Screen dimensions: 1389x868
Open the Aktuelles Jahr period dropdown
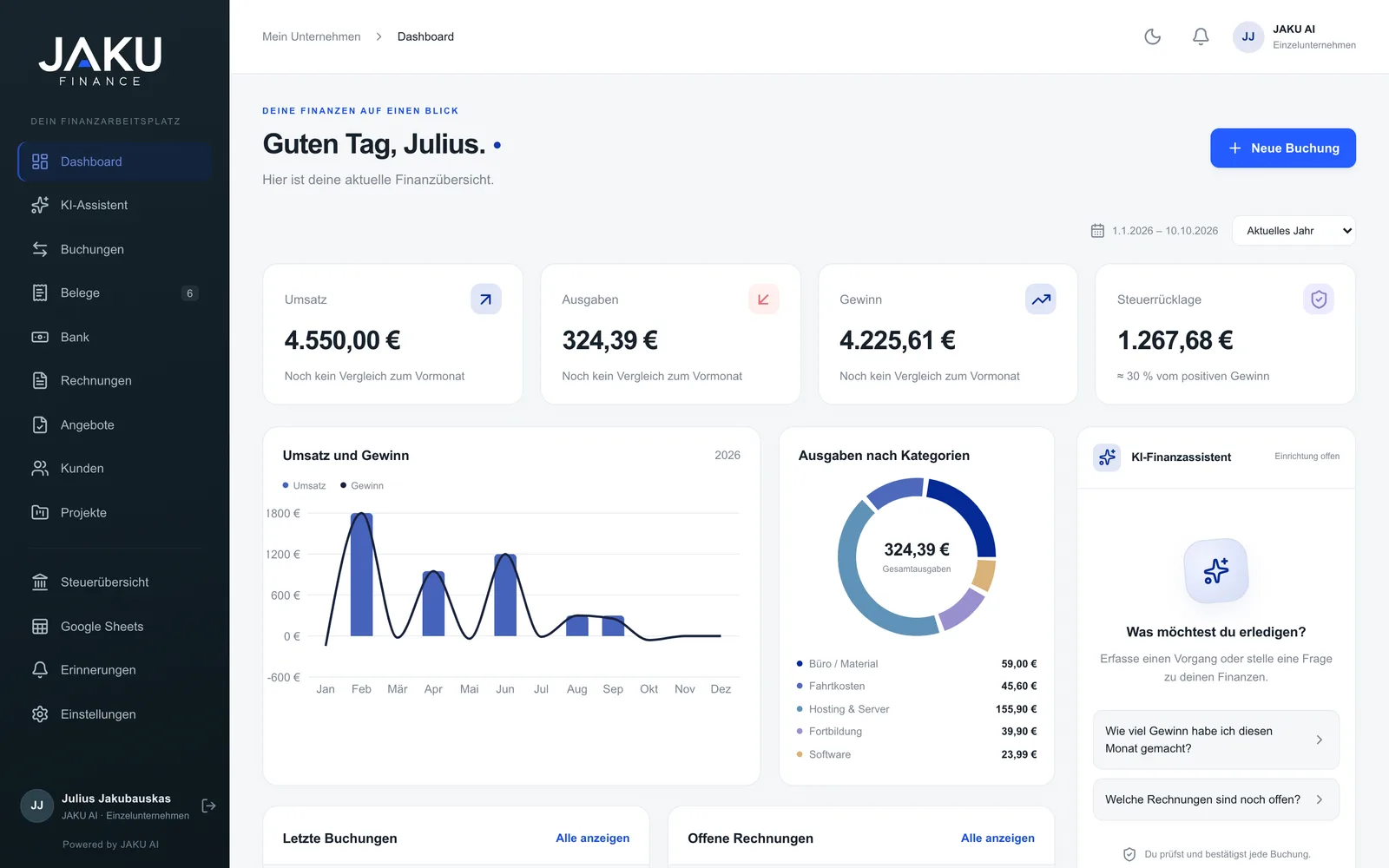[x=1294, y=231]
